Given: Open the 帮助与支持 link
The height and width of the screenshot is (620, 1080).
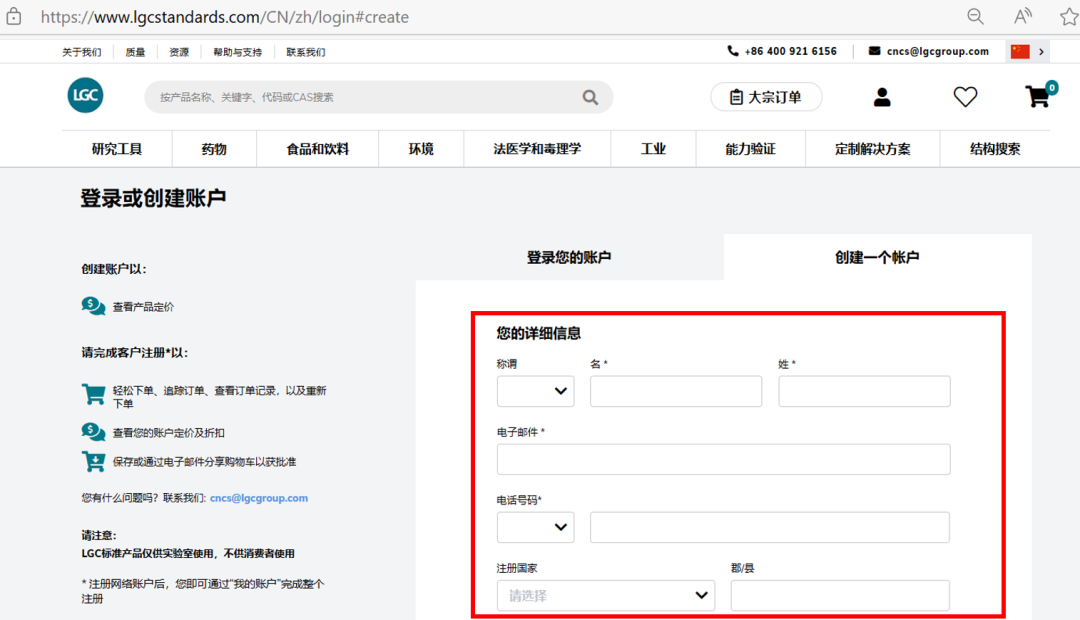Looking at the screenshot, I should pyautogui.click(x=237, y=51).
